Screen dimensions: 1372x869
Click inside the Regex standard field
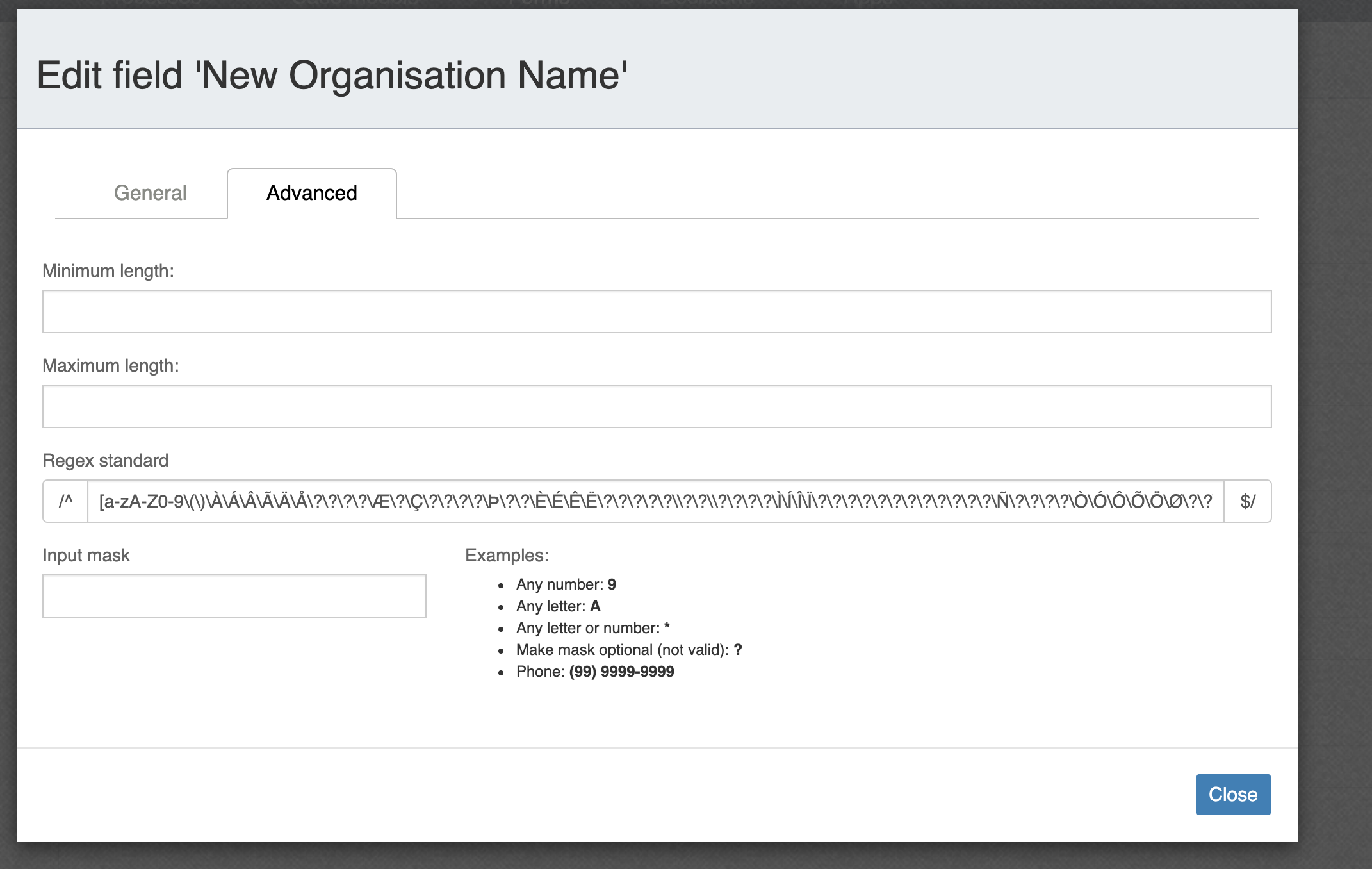pos(656,501)
